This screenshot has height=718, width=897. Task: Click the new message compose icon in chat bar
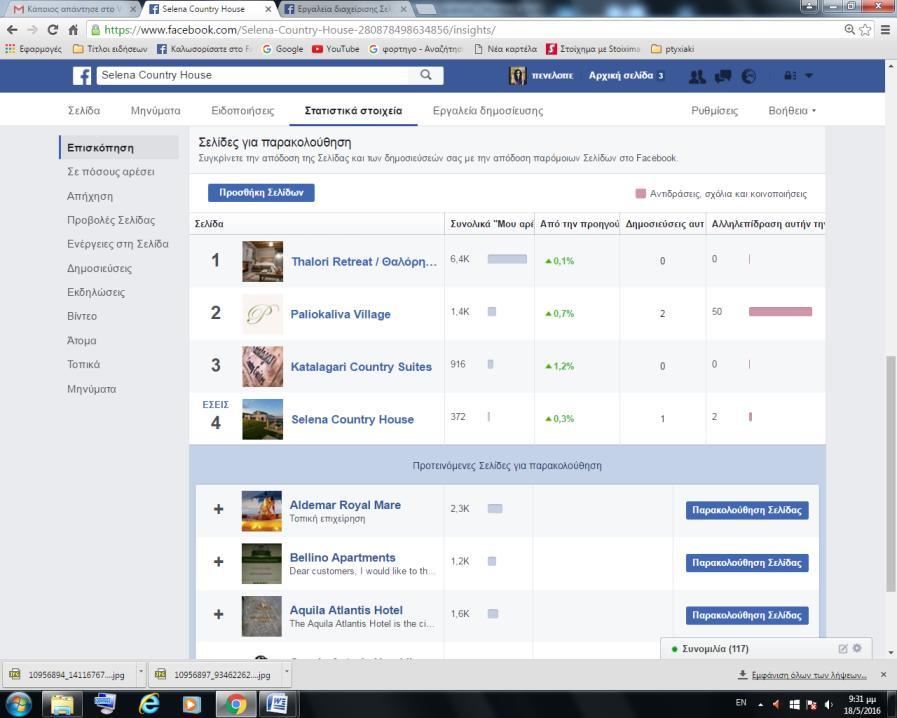pyautogui.click(x=843, y=649)
